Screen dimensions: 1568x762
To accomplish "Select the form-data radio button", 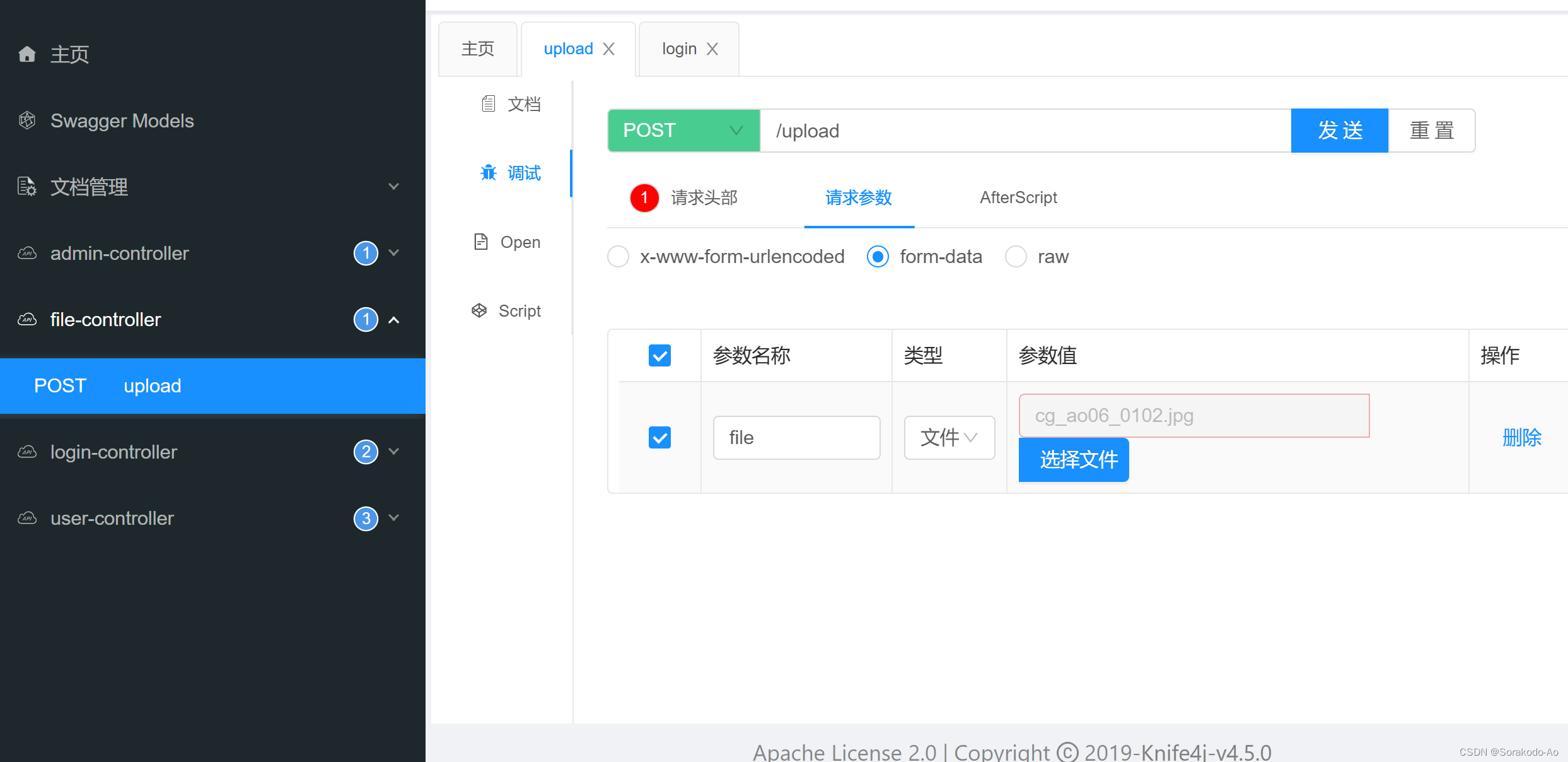I will (x=877, y=257).
